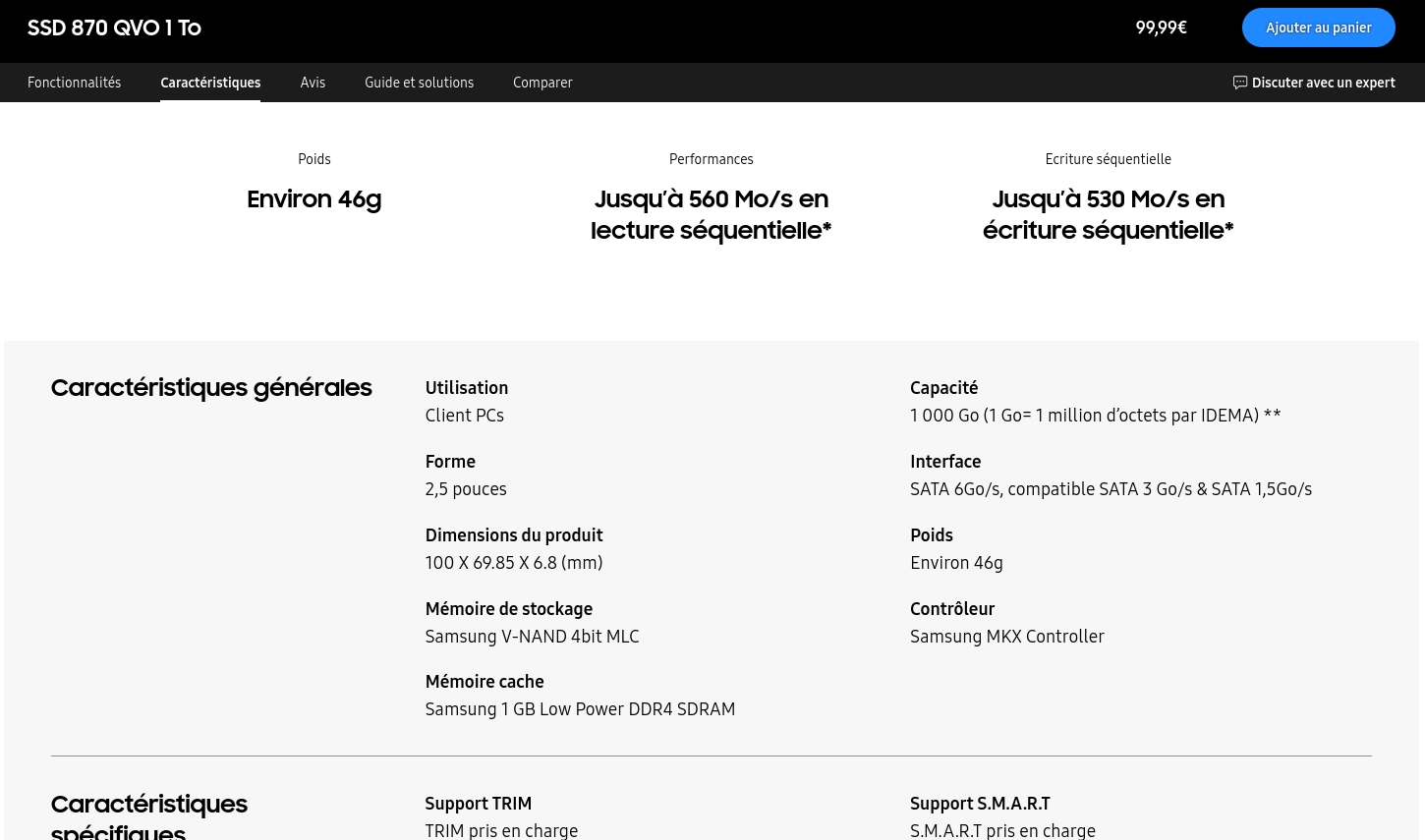
Task: Click the Capacité value 1 000 Go text
Action: tap(1095, 416)
